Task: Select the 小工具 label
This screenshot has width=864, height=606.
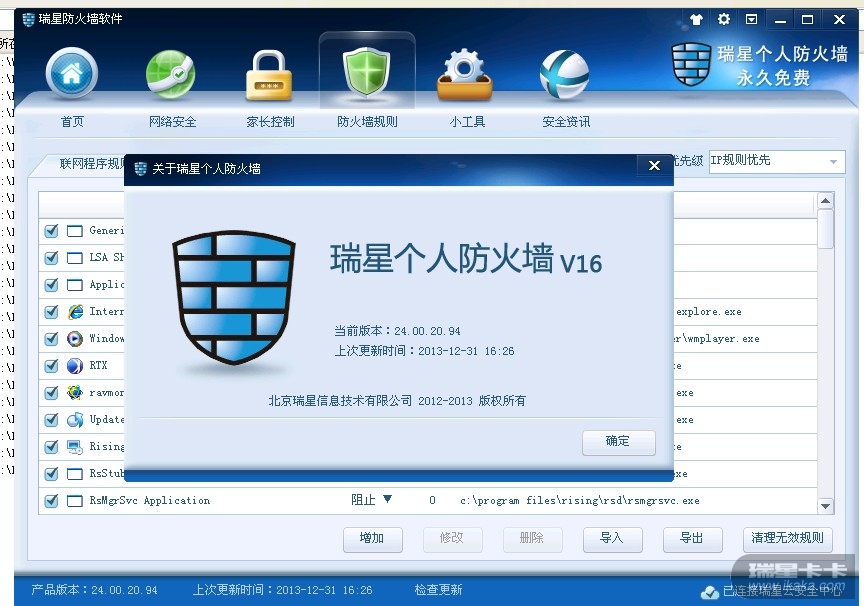Action: (x=467, y=122)
